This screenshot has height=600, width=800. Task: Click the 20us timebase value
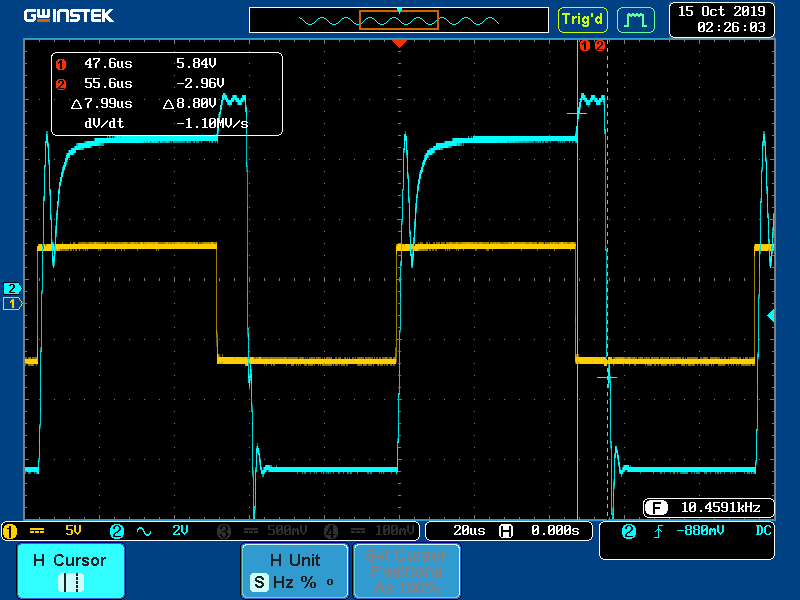tap(469, 531)
